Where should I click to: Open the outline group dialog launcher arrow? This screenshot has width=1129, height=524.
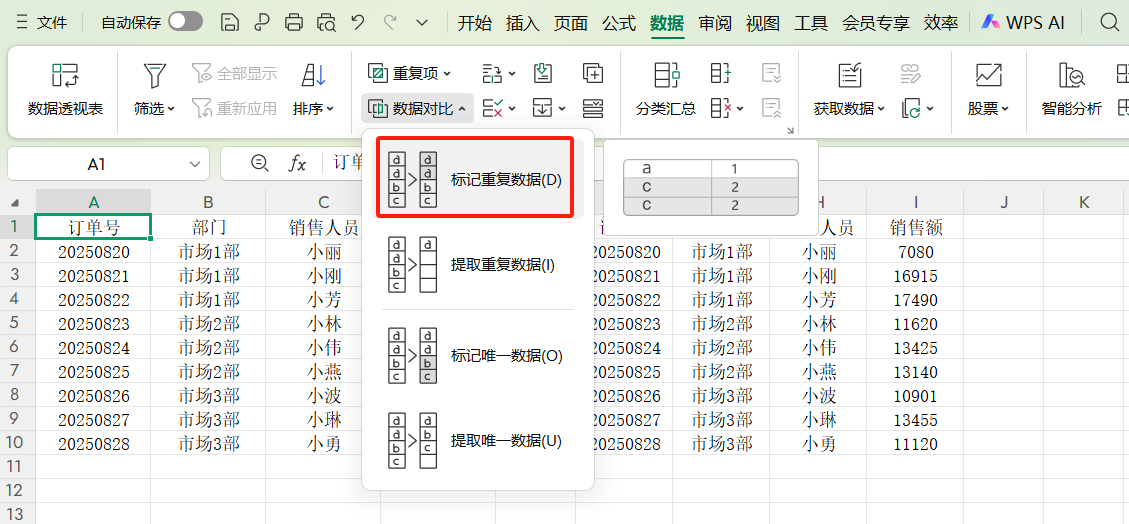coord(790,131)
